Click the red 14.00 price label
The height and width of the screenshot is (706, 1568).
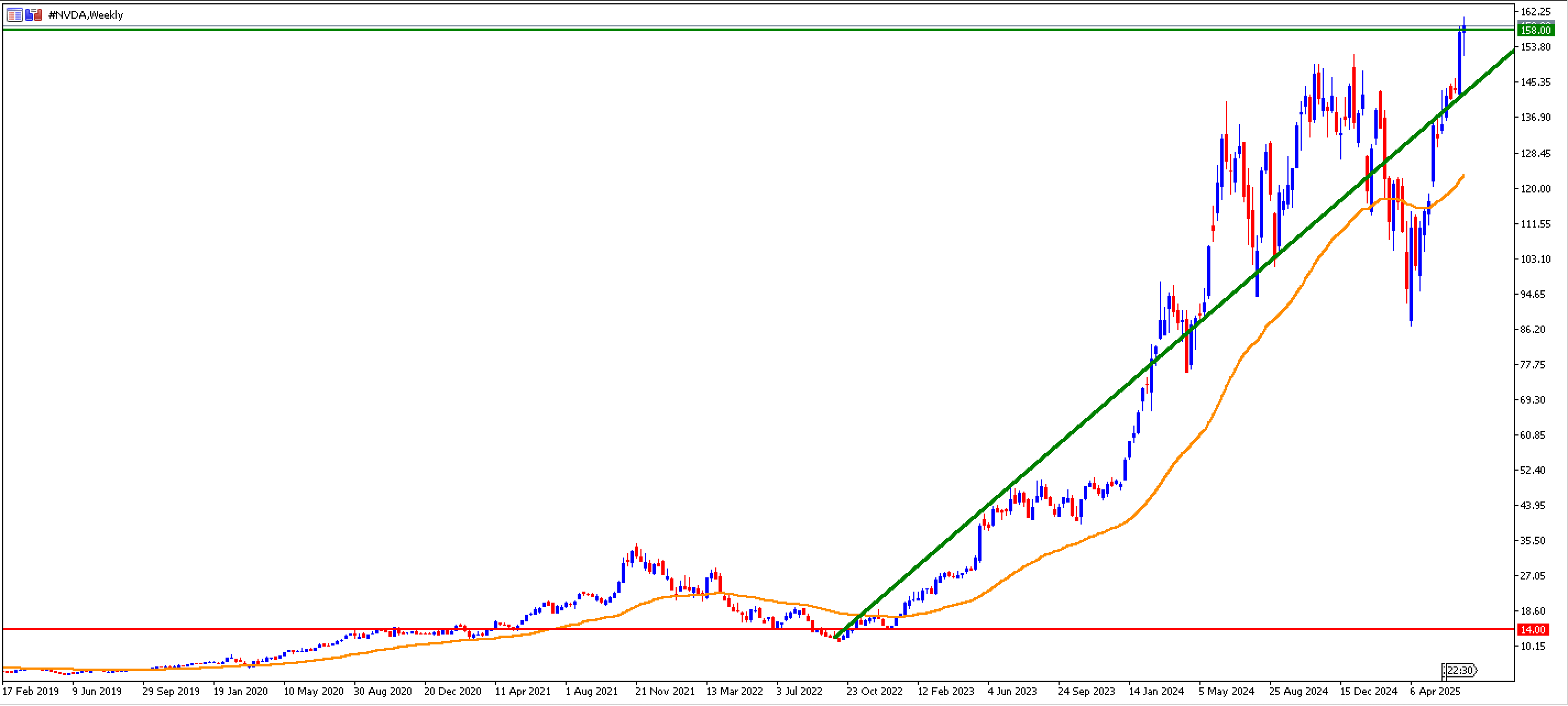click(1533, 630)
